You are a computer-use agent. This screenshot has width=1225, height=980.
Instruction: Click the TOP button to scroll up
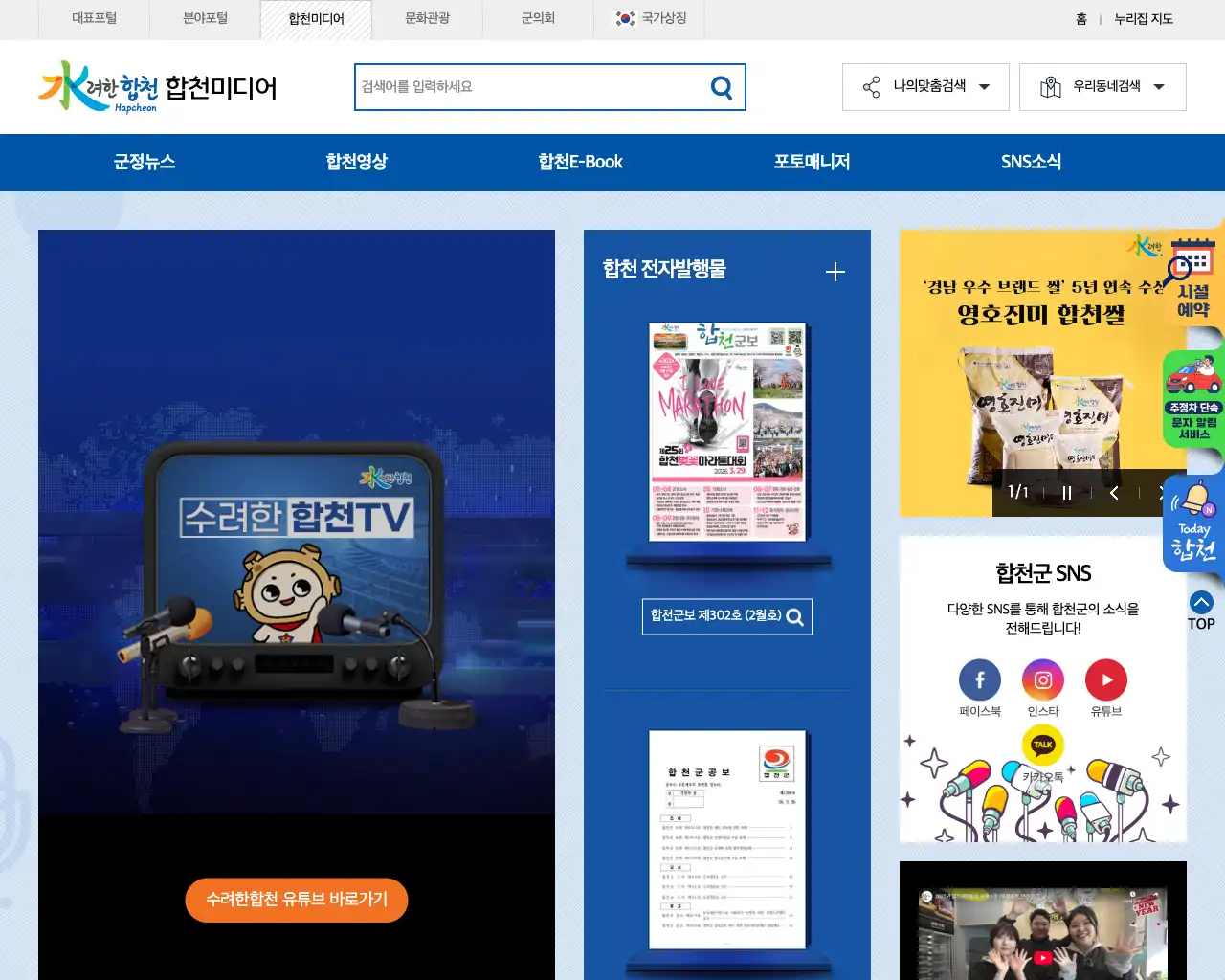click(1201, 607)
